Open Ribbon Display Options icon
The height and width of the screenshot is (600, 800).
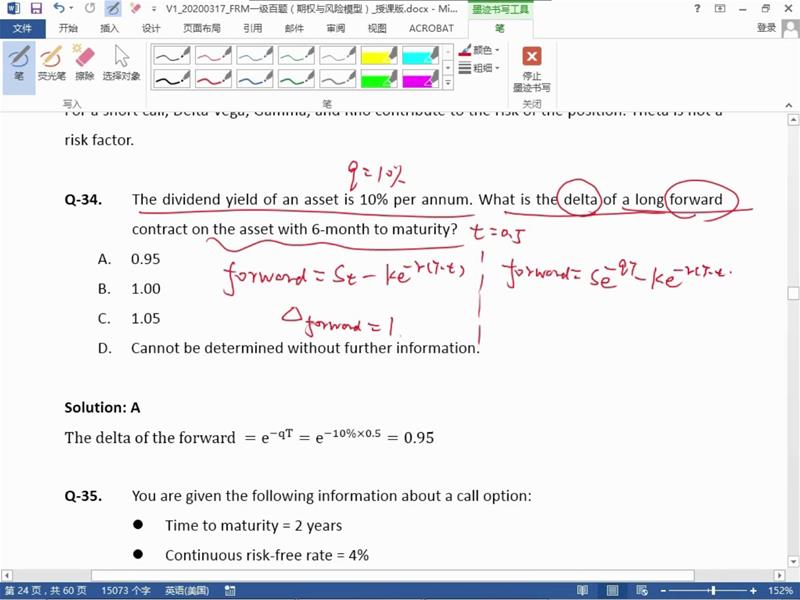[720, 8]
